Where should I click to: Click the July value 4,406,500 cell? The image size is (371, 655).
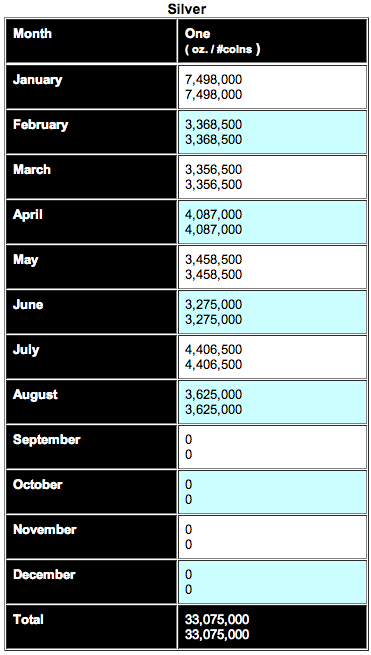point(272,358)
